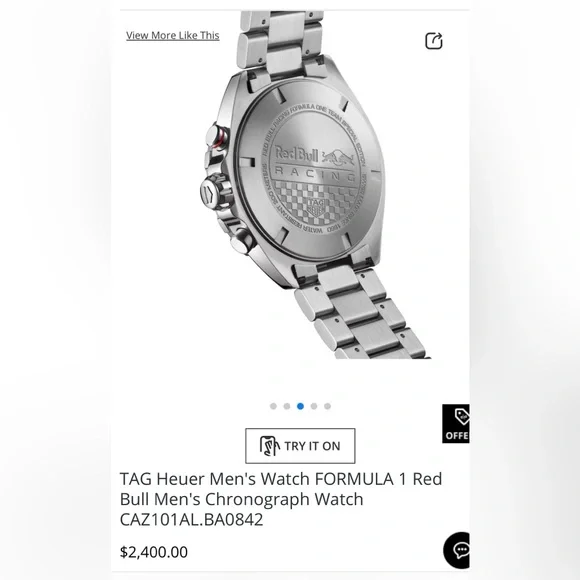Click the OFFE label on black tab
The height and width of the screenshot is (580, 580).
pyautogui.click(x=457, y=436)
